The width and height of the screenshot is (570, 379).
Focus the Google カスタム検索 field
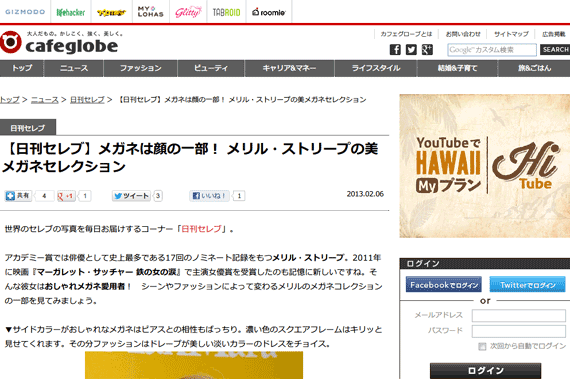[492, 50]
